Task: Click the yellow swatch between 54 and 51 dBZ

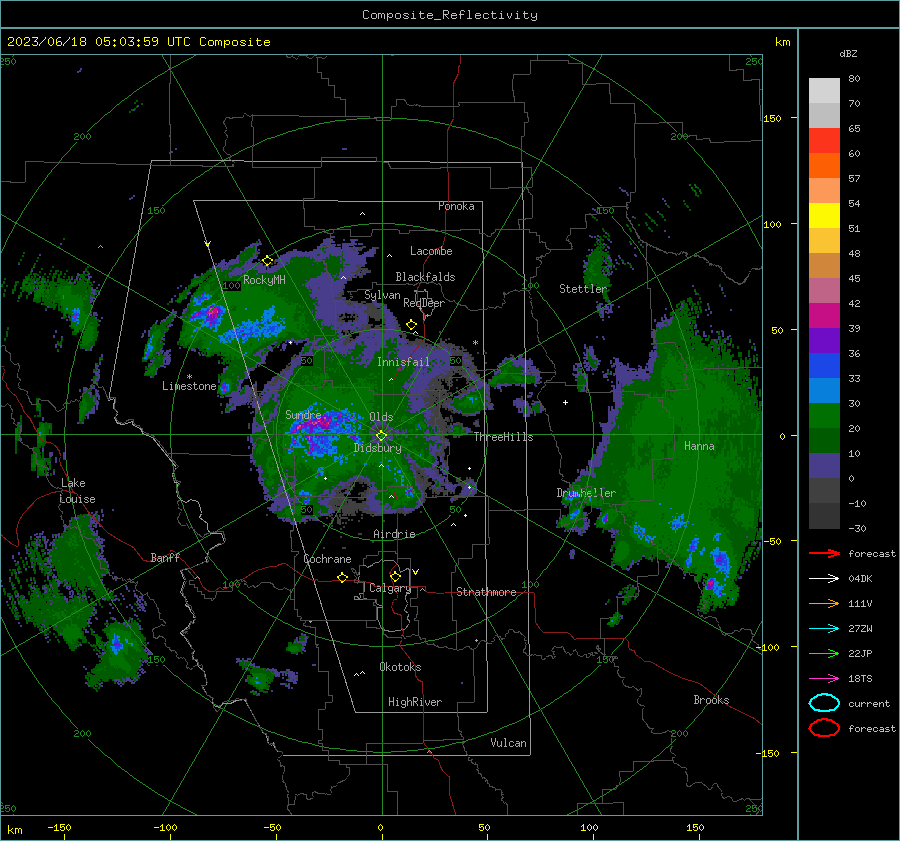Action: click(824, 216)
